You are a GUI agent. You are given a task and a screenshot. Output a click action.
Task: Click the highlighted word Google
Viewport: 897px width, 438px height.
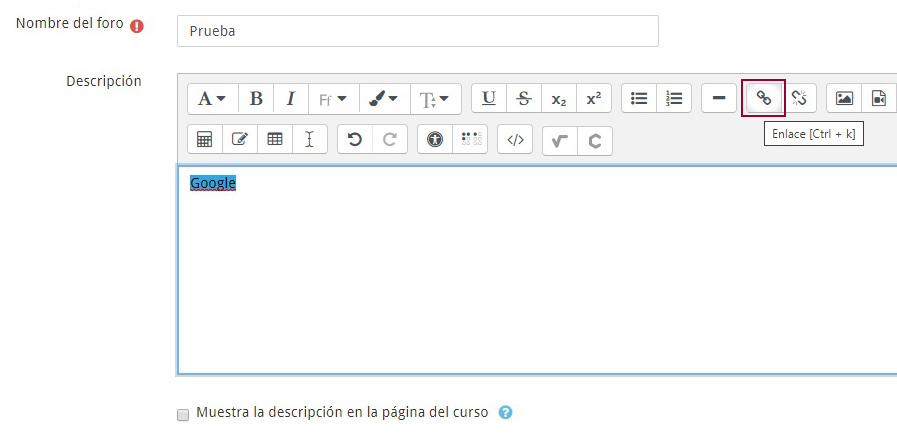coord(213,183)
